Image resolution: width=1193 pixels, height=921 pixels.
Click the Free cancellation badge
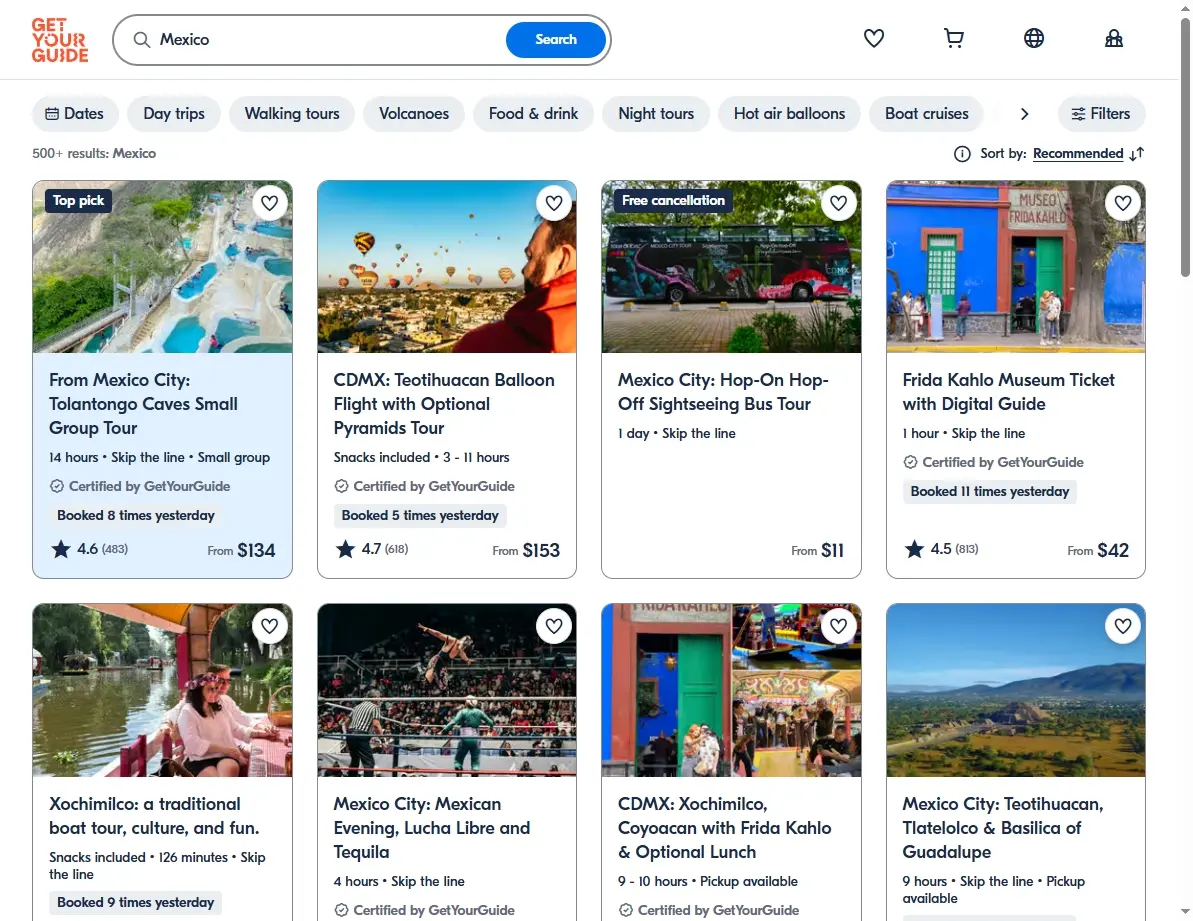click(673, 201)
